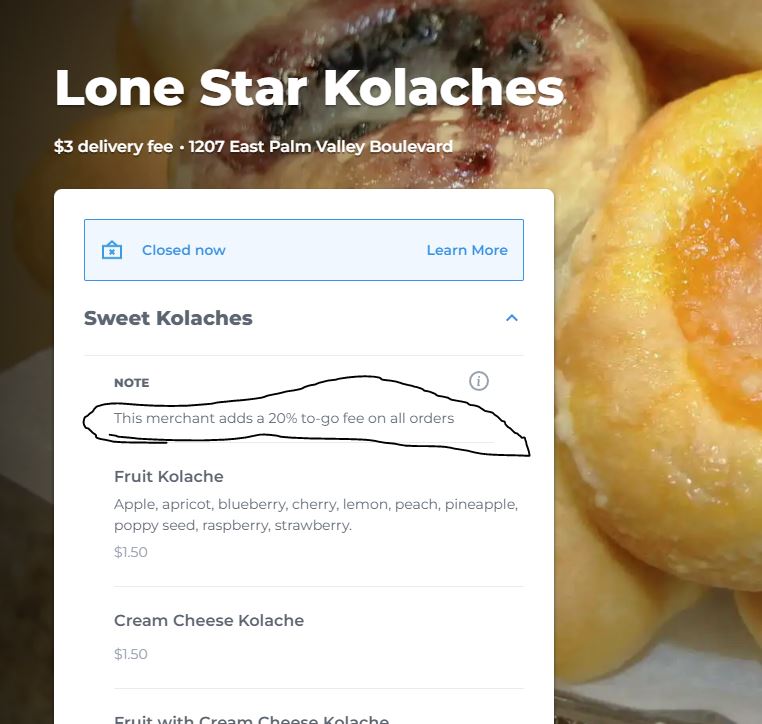
Task: Select the Cream Cheese Kolache item
Action: tap(209, 620)
